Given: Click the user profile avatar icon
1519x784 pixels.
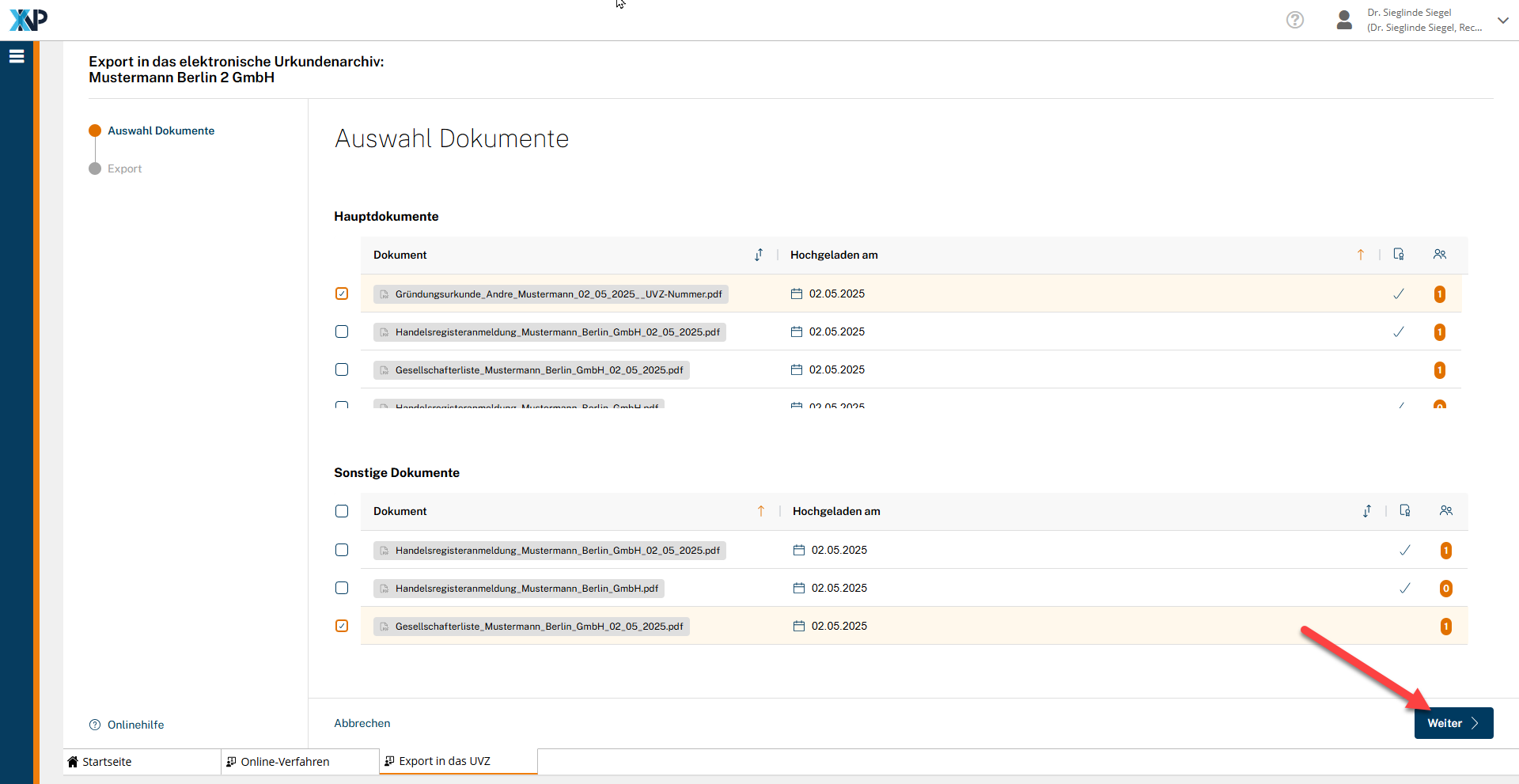Looking at the screenshot, I should point(1343,20).
